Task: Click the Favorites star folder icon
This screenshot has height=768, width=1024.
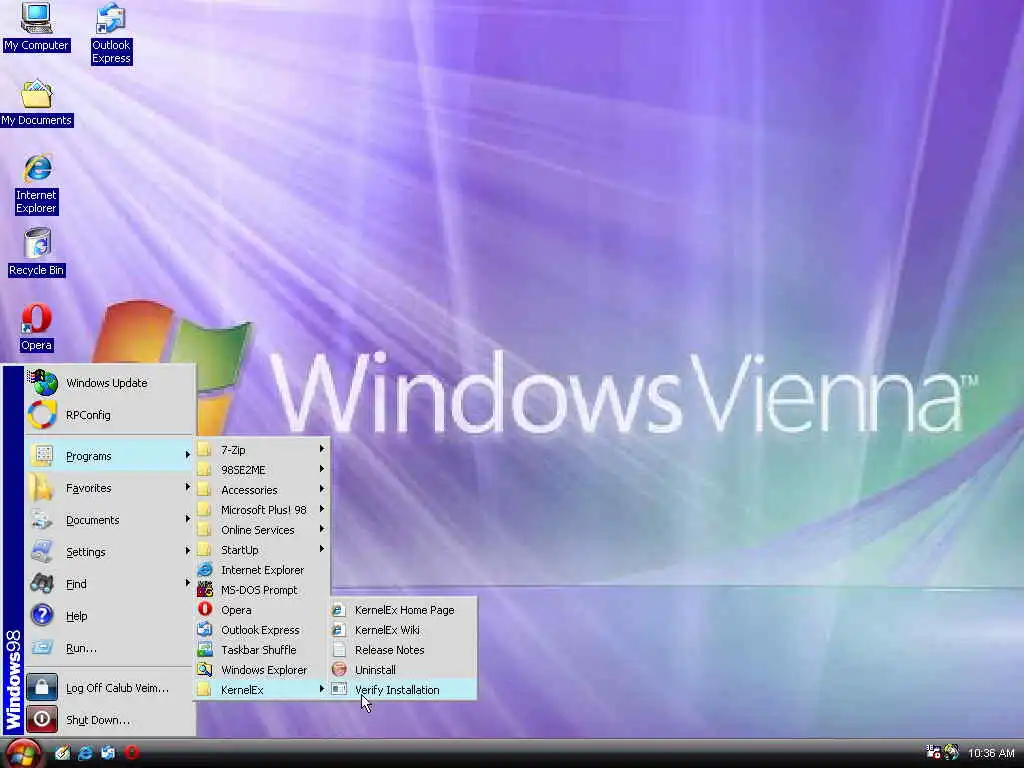Action: coord(42,488)
